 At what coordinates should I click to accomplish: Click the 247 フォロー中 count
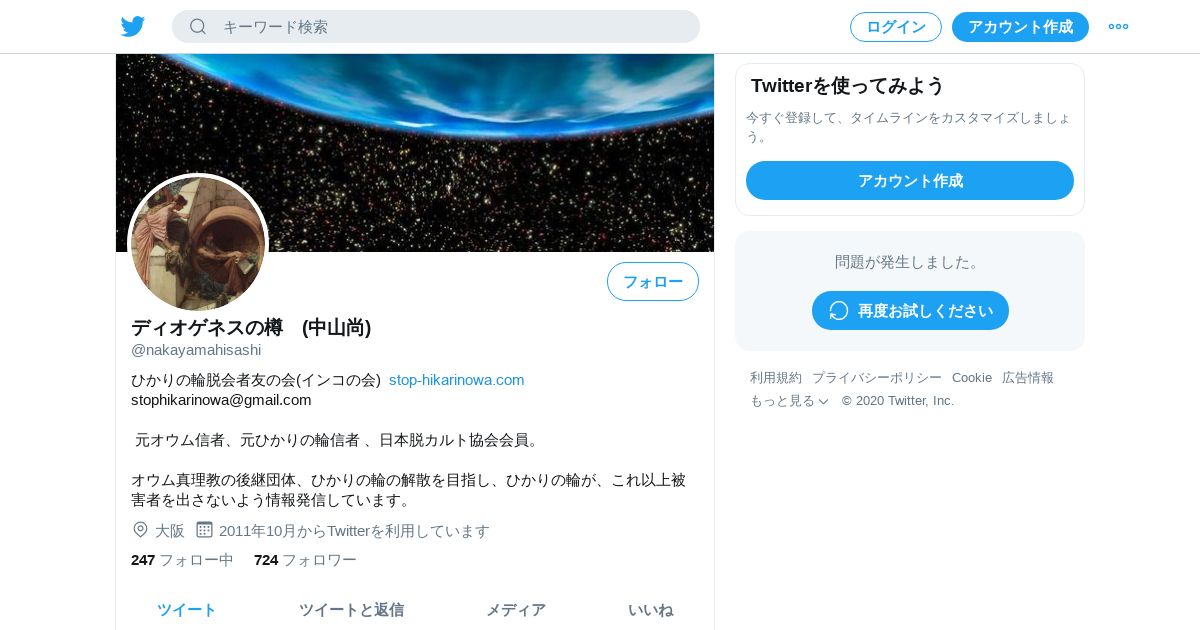pyautogui.click(x=182, y=560)
